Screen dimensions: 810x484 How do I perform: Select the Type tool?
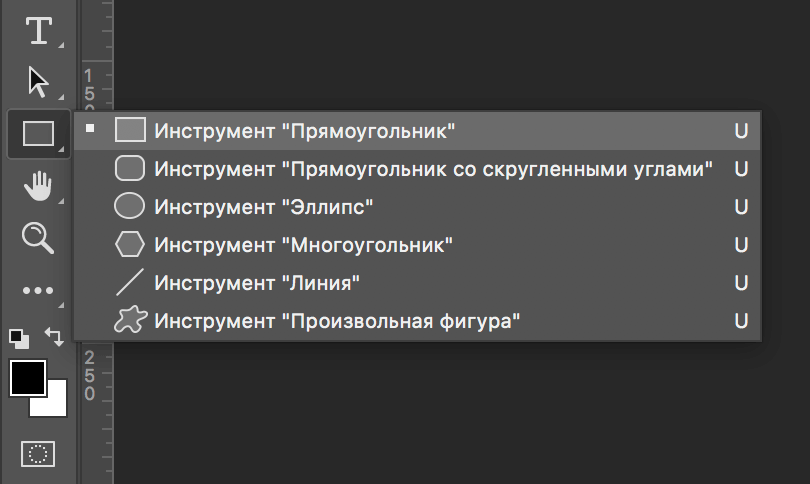(x=38, y=31)
